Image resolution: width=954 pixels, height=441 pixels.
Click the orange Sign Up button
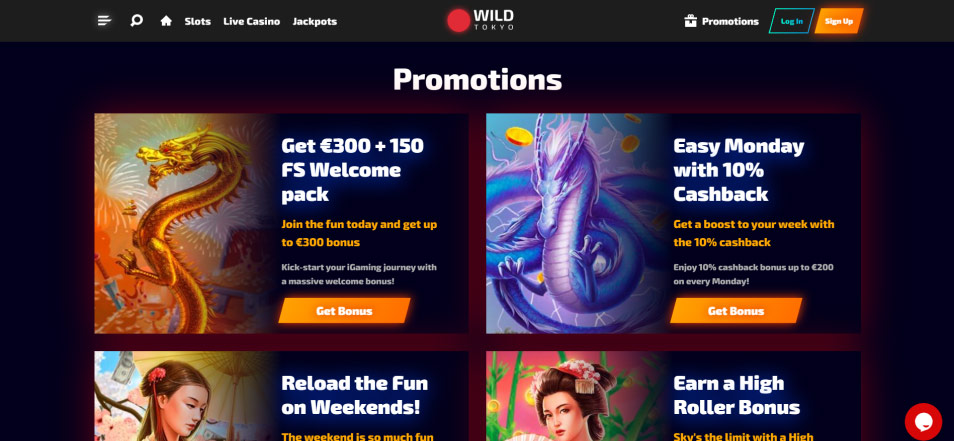tap(839, 21)
